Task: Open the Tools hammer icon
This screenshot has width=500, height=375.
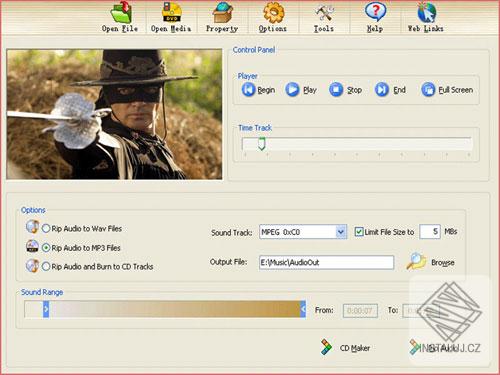Action: pos(324,12)
